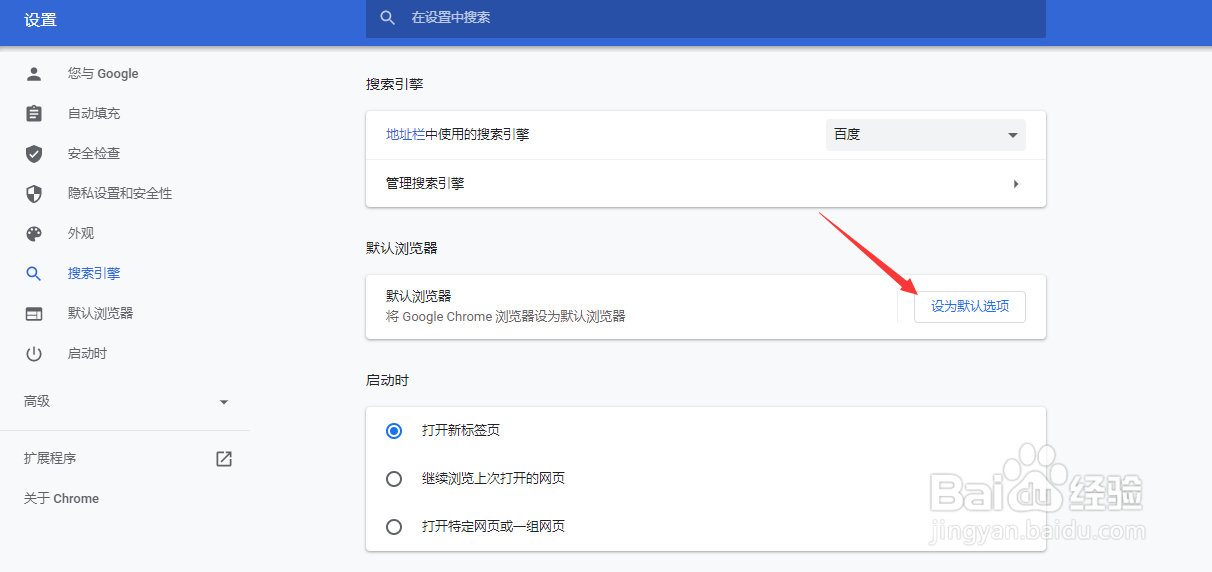Open 扩展程序 from sidebar
1212x572 pixels.
coord(50,458)
